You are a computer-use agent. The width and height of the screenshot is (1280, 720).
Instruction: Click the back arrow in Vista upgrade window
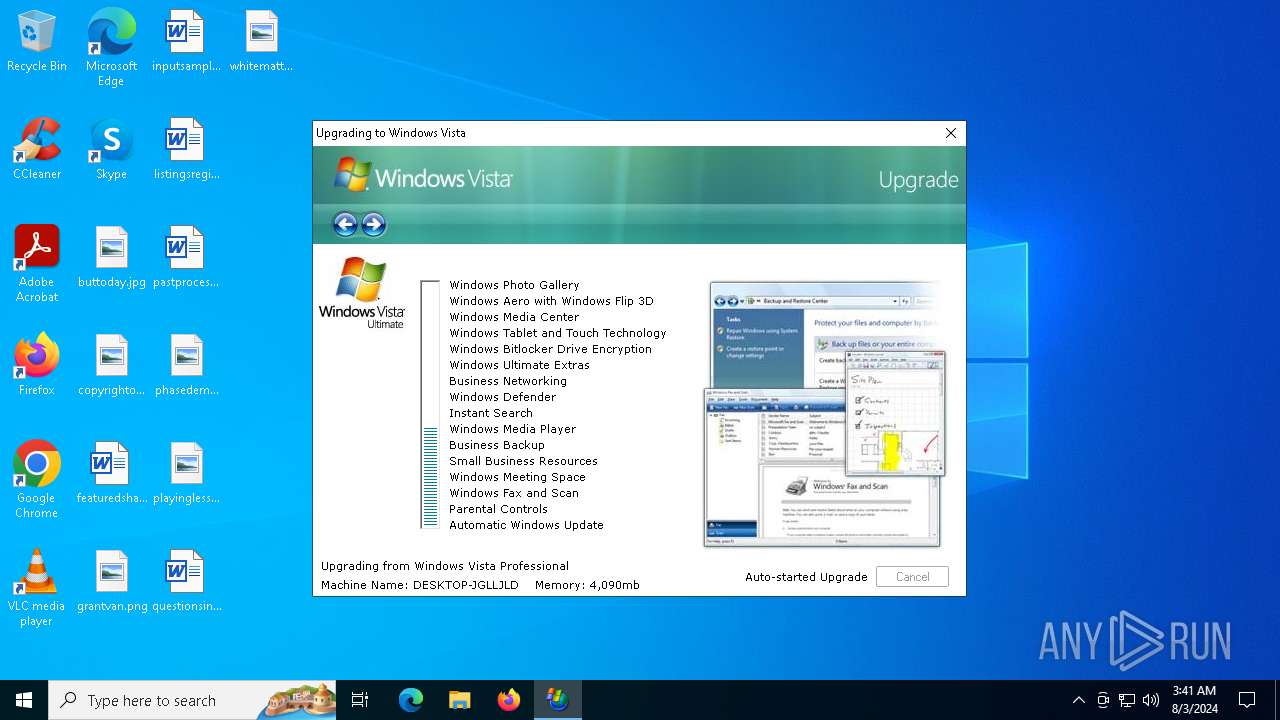(x=345, y=224)
